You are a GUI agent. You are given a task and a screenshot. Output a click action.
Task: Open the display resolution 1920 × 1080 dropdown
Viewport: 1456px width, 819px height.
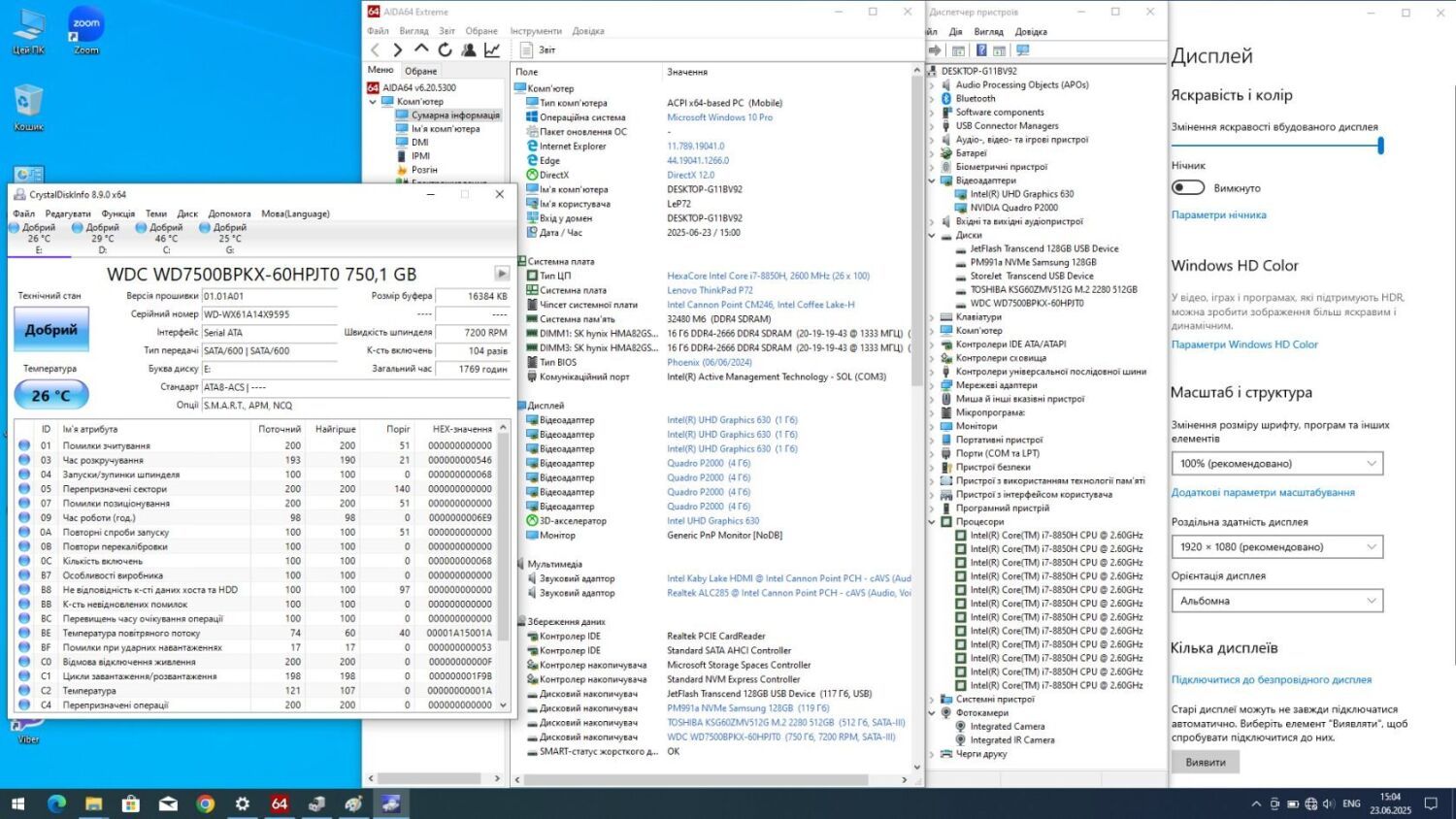[1276, 547]
